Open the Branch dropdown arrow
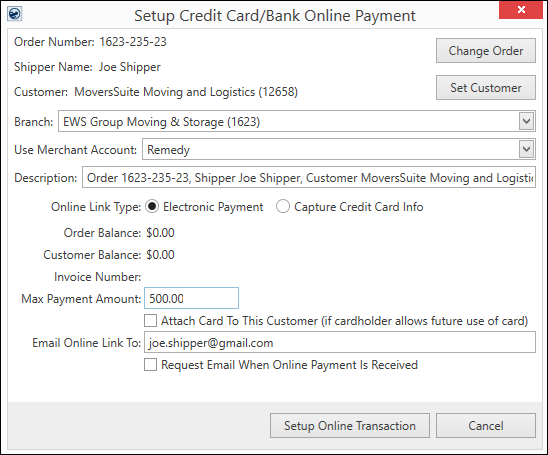The height and width of the screenshot is (455, 548). [526, 121]
